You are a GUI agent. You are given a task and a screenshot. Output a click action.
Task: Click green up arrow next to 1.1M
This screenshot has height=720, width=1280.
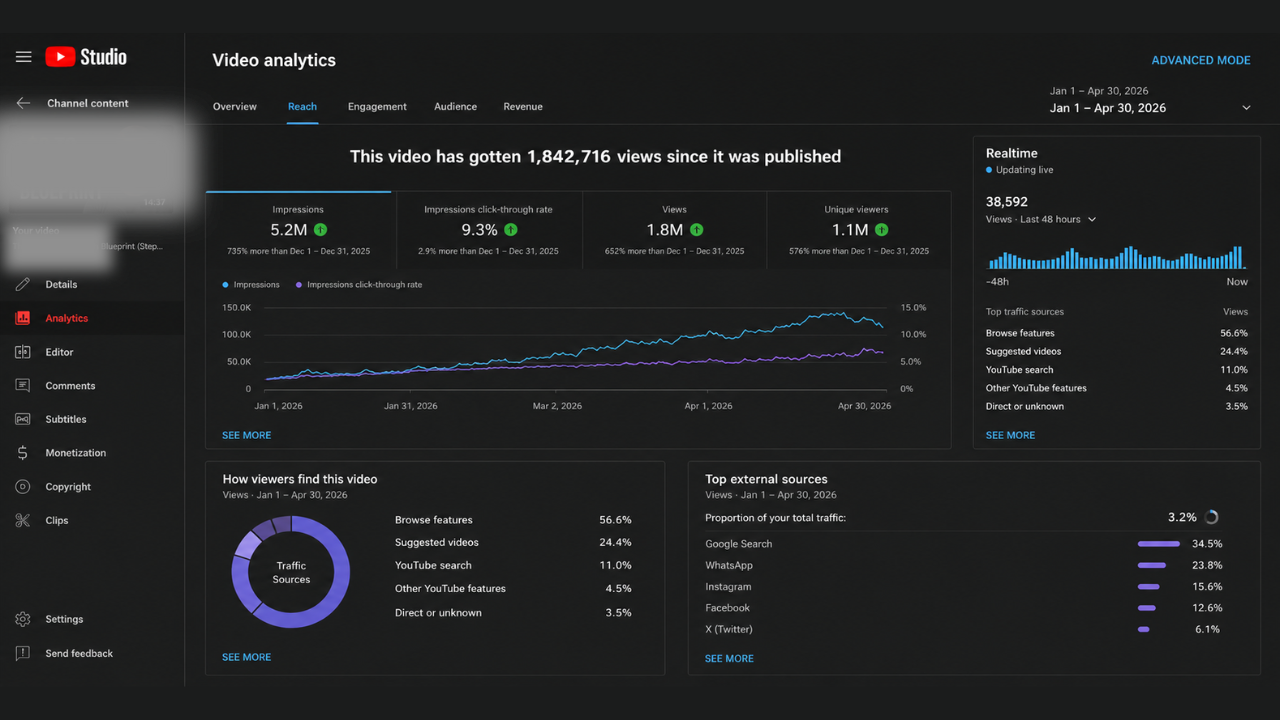click(881, 230)
